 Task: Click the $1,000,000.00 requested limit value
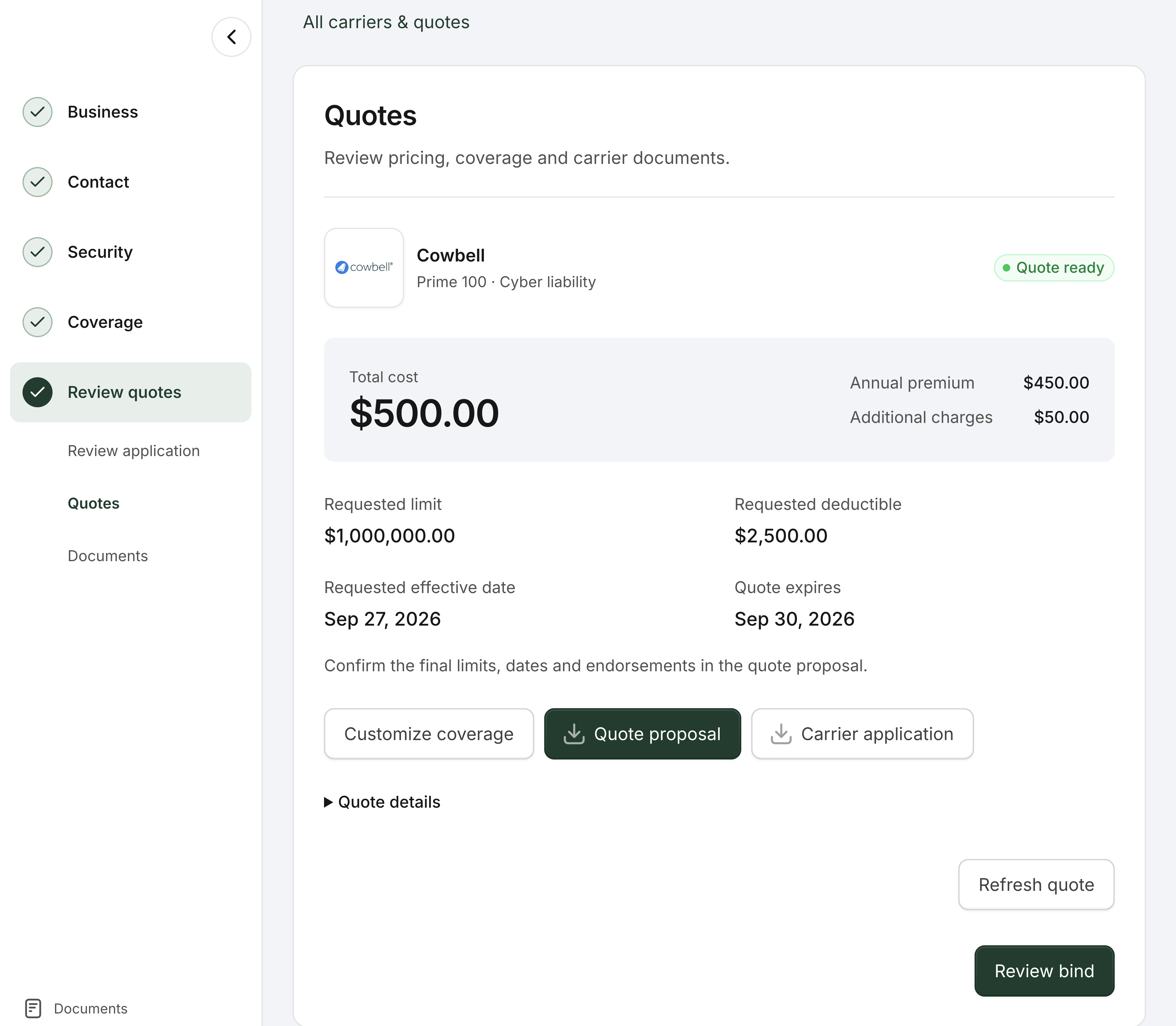pos(389,536)
